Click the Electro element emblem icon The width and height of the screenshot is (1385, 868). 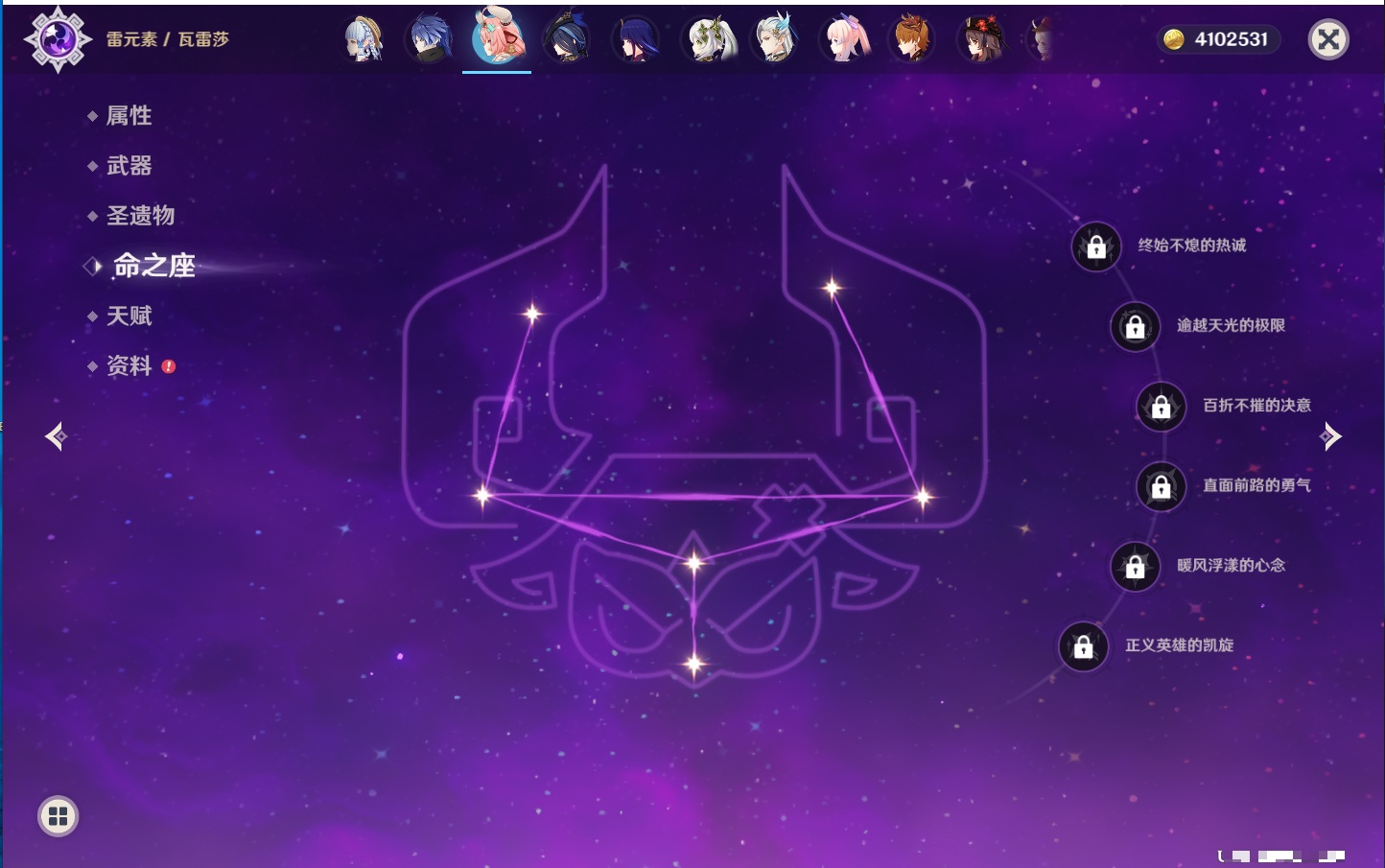click(x=58, y=39)
